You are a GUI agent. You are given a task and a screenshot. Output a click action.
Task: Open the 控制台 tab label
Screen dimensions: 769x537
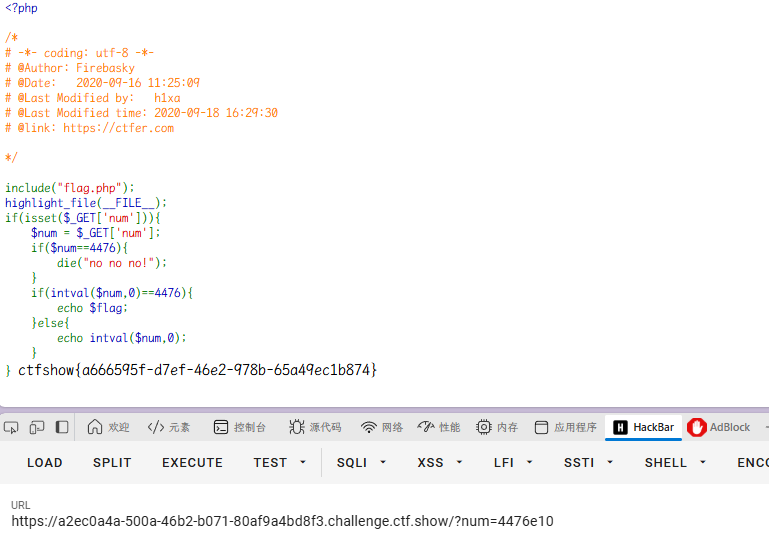pos(250,428)
